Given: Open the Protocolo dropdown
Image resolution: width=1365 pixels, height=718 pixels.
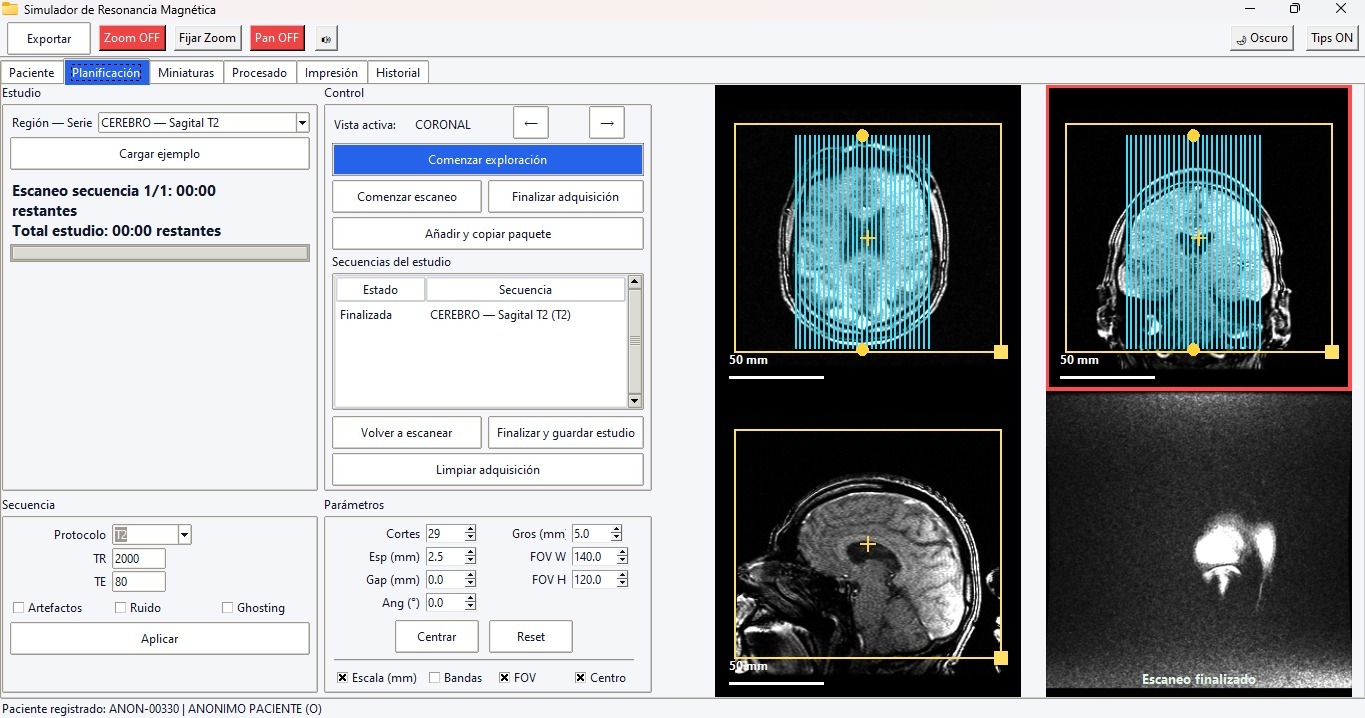Looking at the screenshot, I should pyautogui.click(x=184, y=535).
